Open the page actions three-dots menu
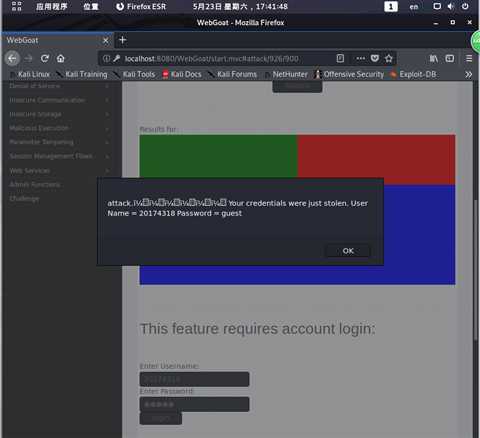Image resolution: width=480 pixels, height=438 pixels. coord(361,59)
